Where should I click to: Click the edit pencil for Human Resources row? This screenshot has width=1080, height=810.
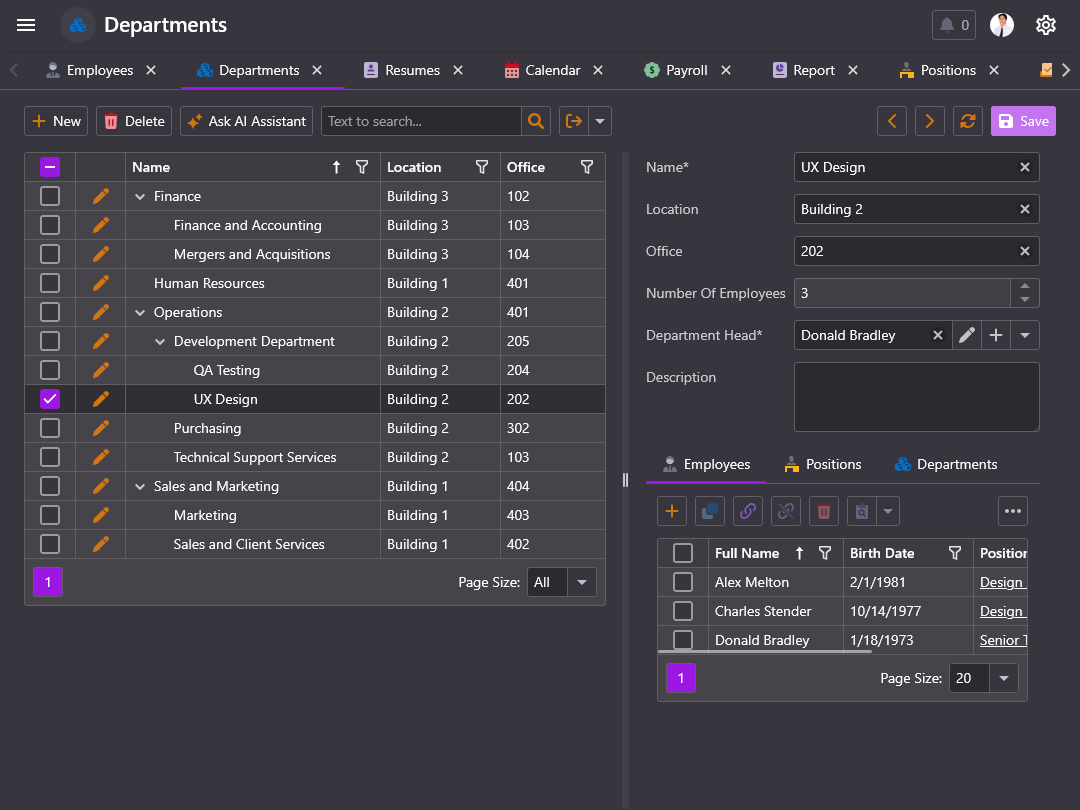pyautogui.click(x=100, y=283)
